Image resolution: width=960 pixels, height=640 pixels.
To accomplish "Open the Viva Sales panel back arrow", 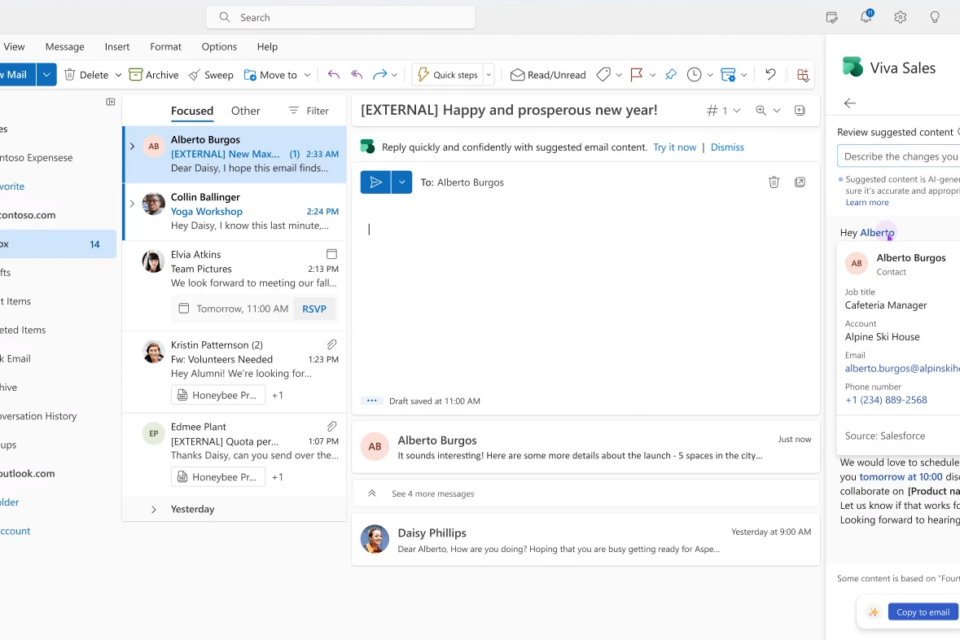I will click(850, 102).
